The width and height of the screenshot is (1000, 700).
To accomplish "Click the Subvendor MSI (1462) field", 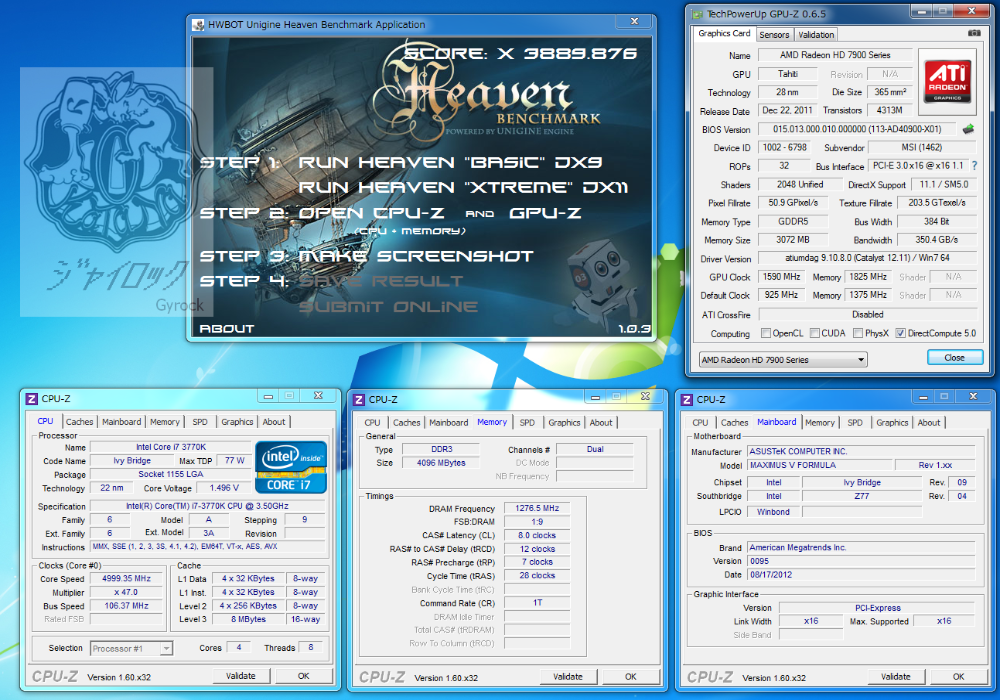I will [922, 147].
